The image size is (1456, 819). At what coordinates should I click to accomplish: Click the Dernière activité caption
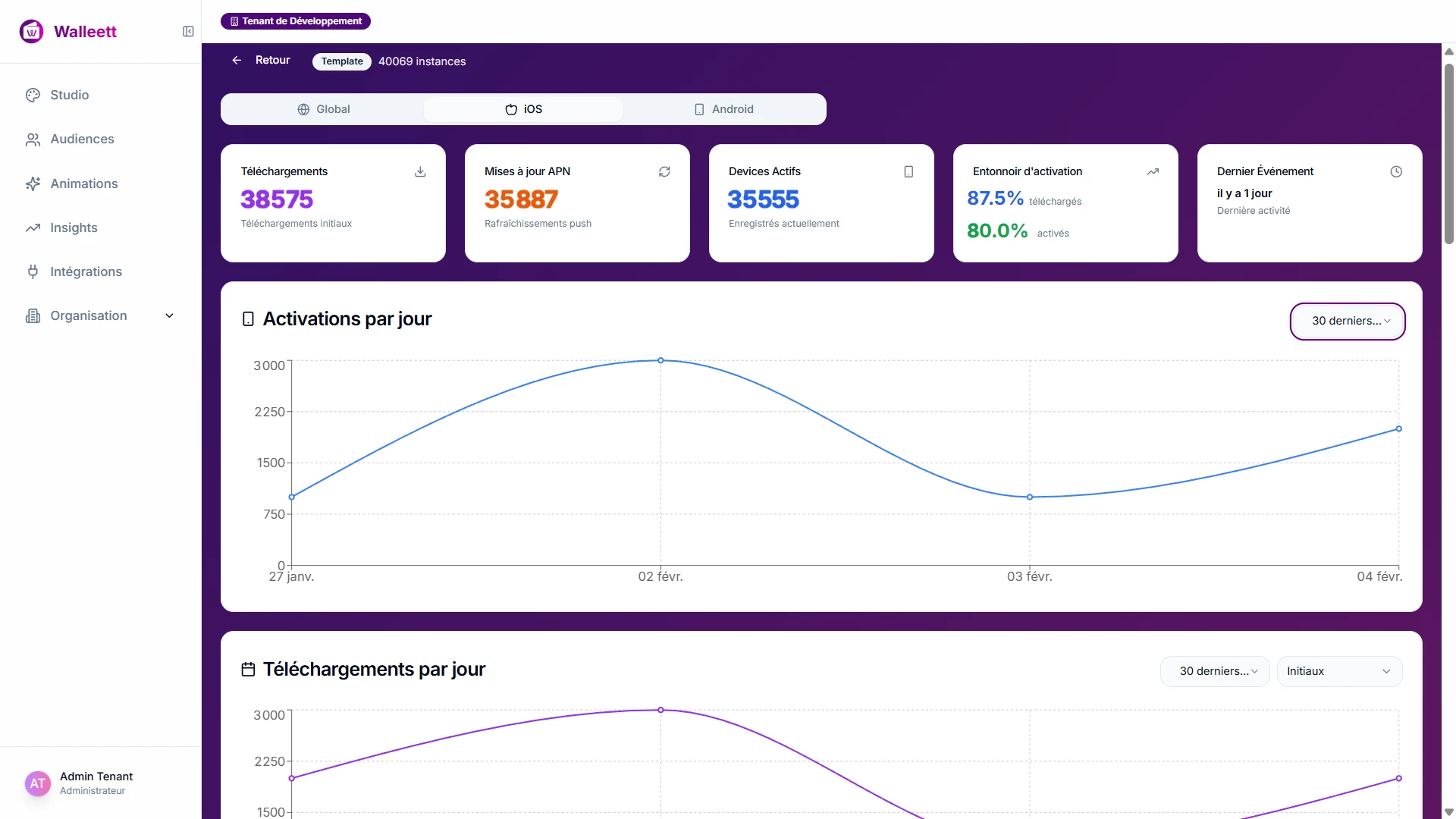tap(1254, 211)
